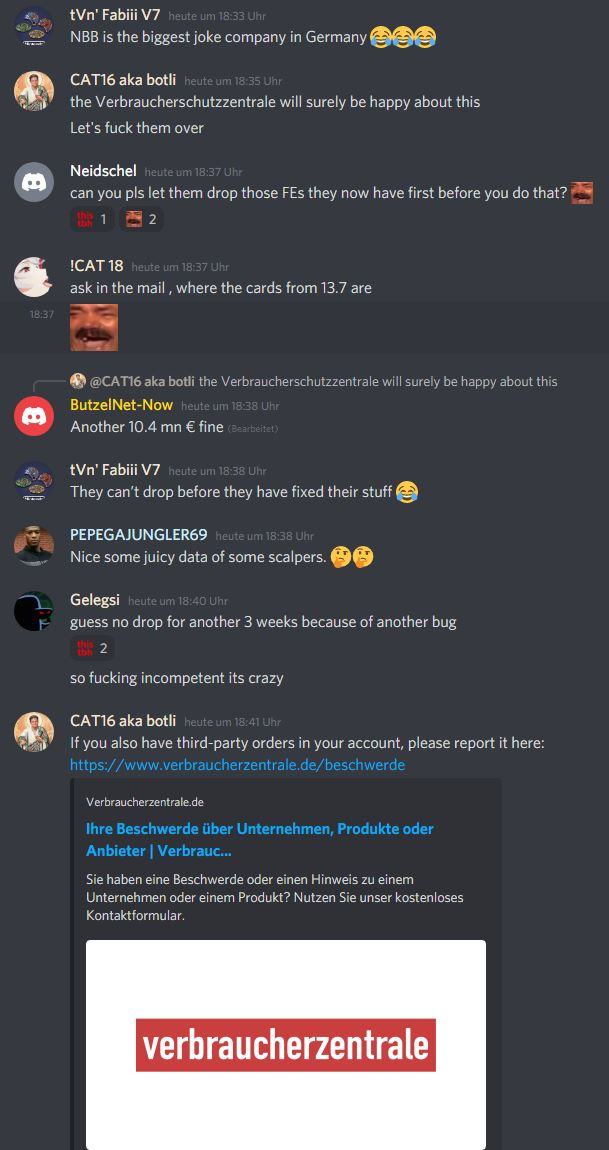Click the laughing man emoji image posted by !CAT 18
This screenshot has width=609, height=1150.
click(94, 327)
